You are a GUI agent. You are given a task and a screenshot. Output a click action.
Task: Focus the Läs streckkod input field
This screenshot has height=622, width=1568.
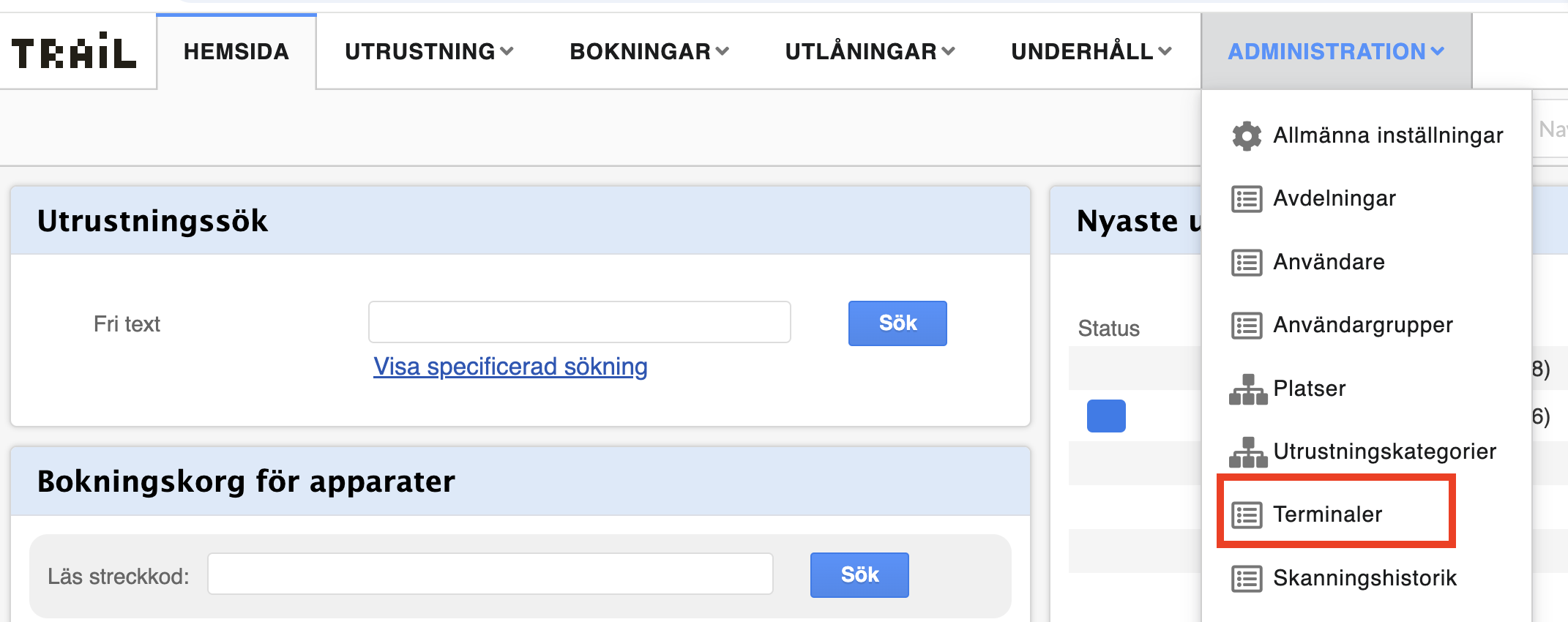pos(490,574)
